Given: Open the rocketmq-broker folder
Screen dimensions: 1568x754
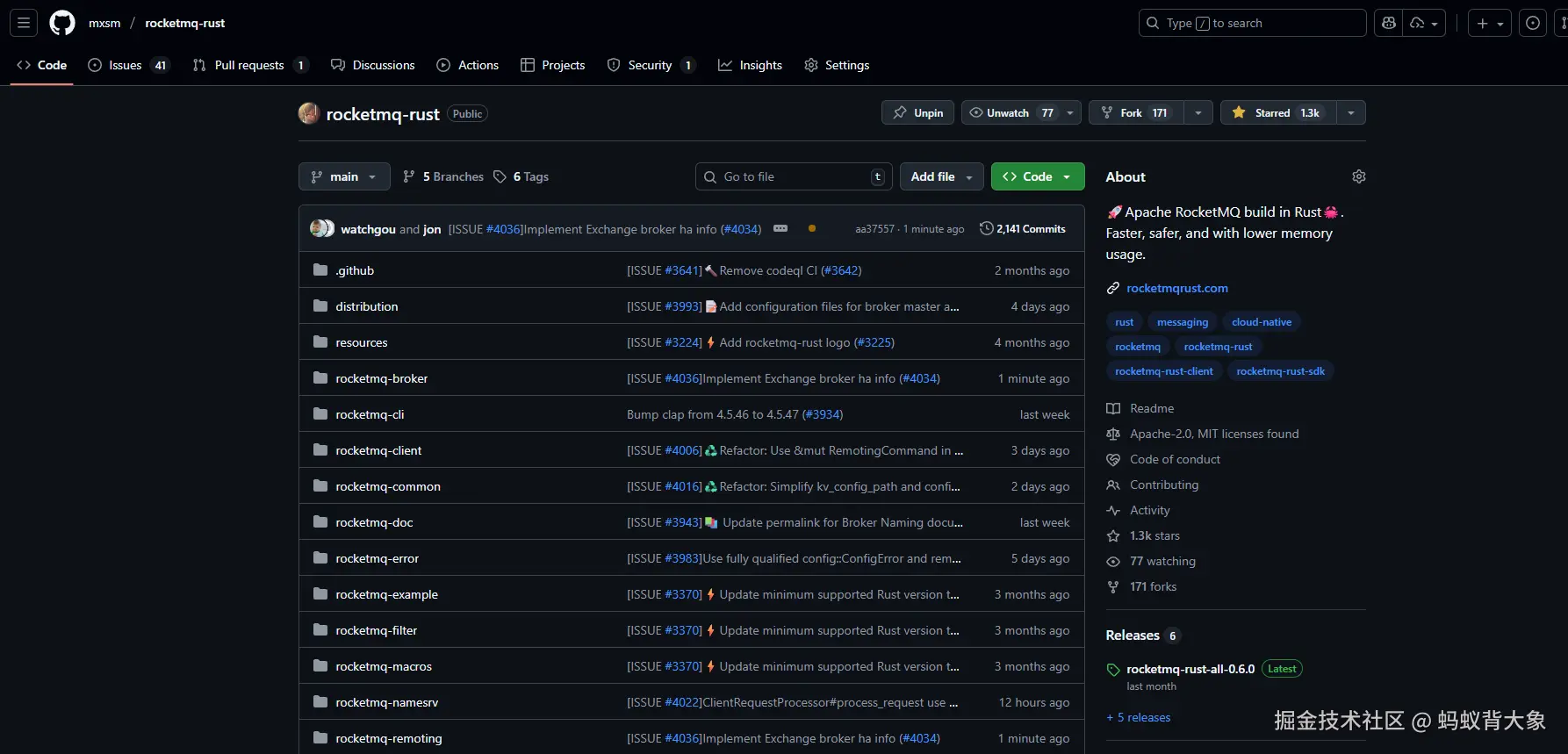Looking at the screenshot, I should tap(381, 378).
